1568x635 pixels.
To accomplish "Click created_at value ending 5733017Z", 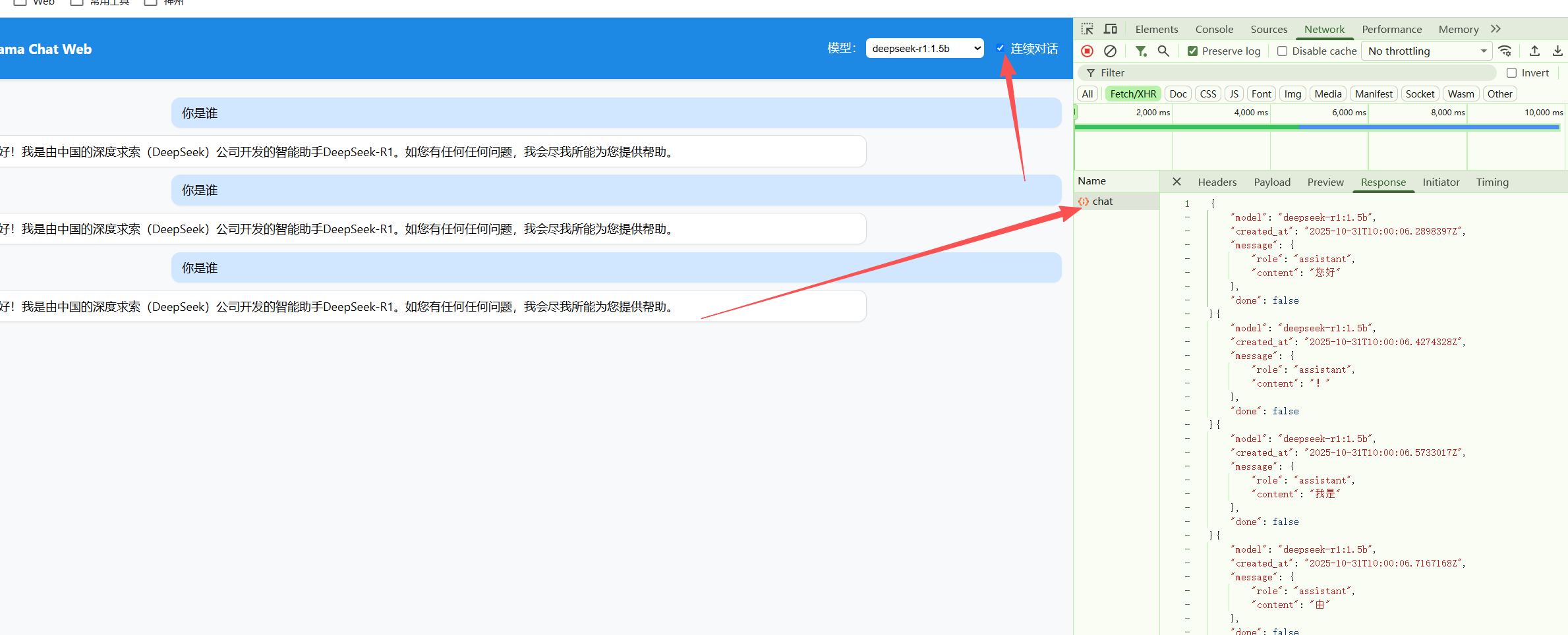I will pos(1383,453).
